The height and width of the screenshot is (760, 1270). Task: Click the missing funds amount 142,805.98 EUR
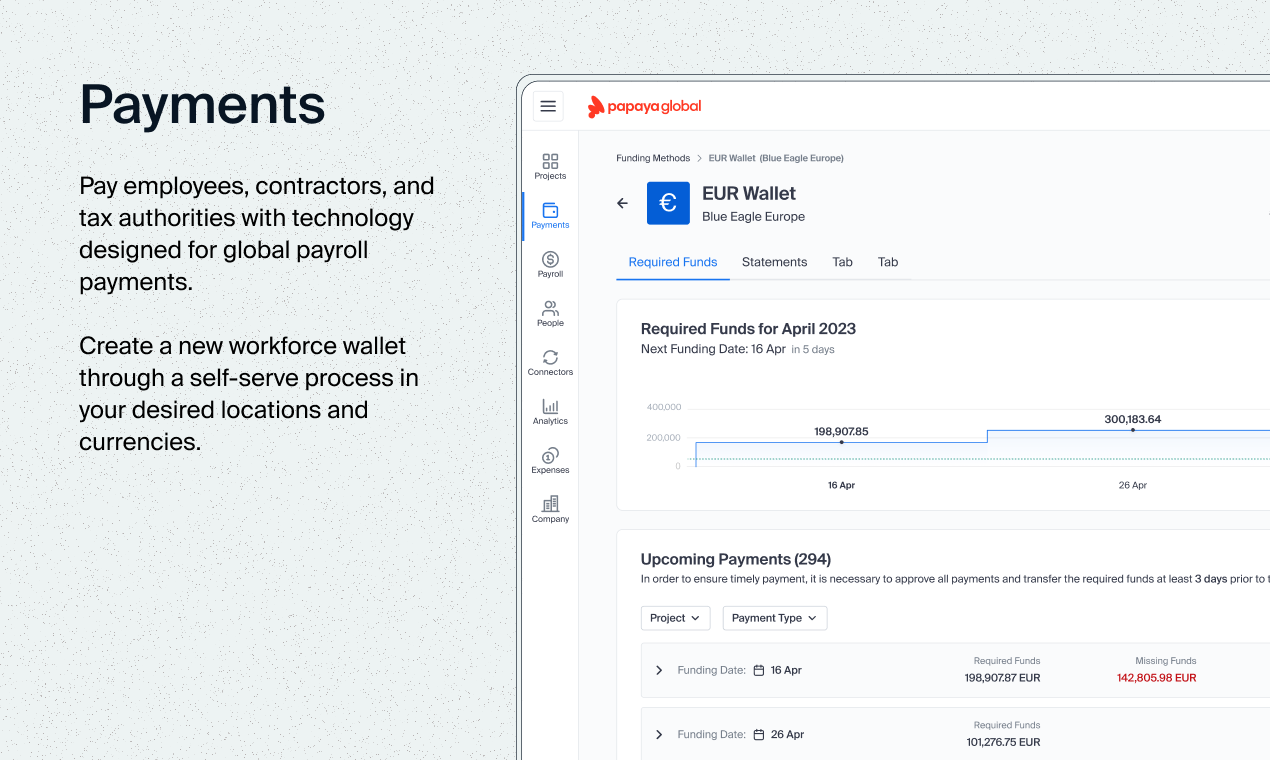coord(1156,677)
